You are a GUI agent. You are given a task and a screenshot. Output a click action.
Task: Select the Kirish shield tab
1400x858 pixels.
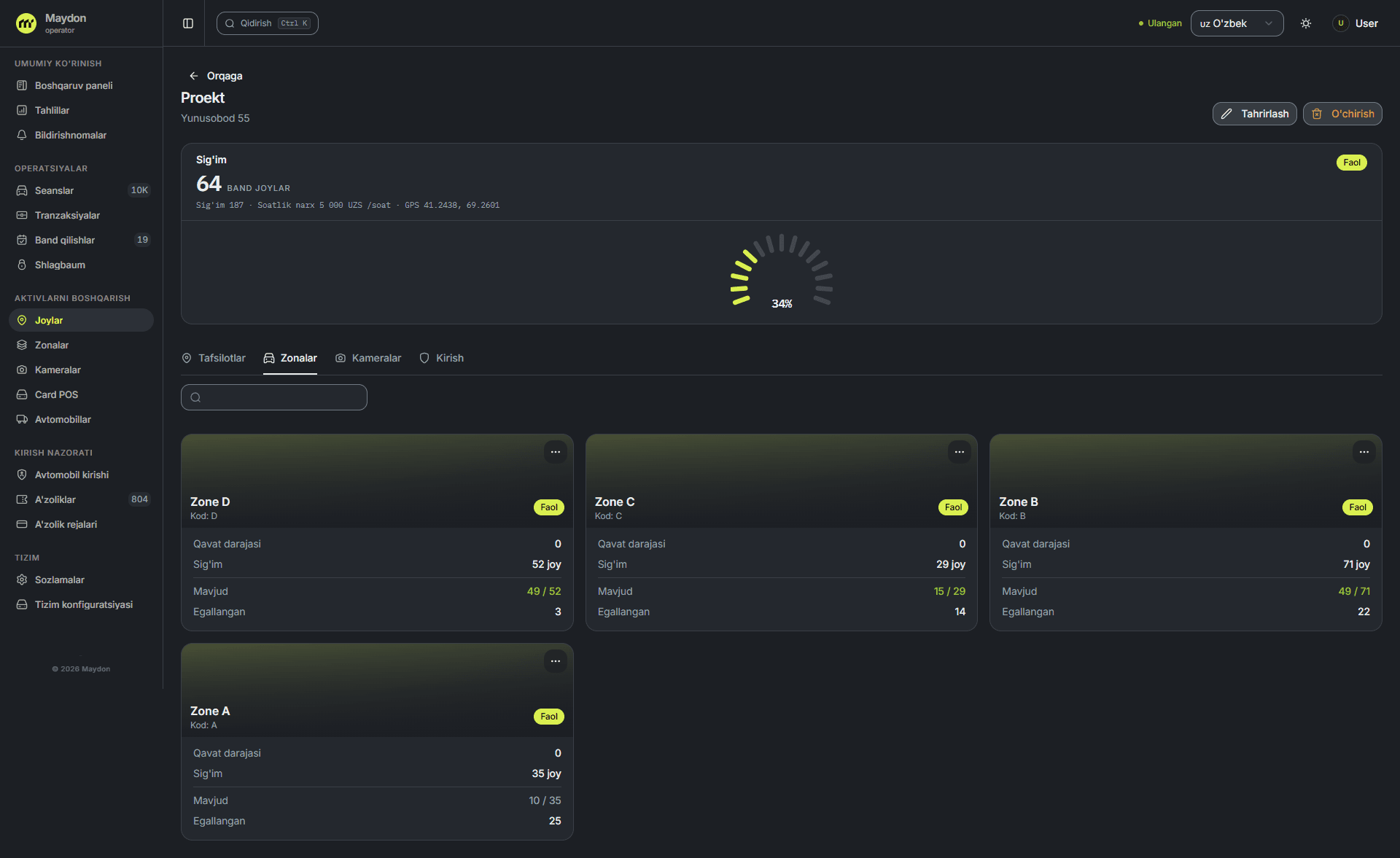coord(441,358)
